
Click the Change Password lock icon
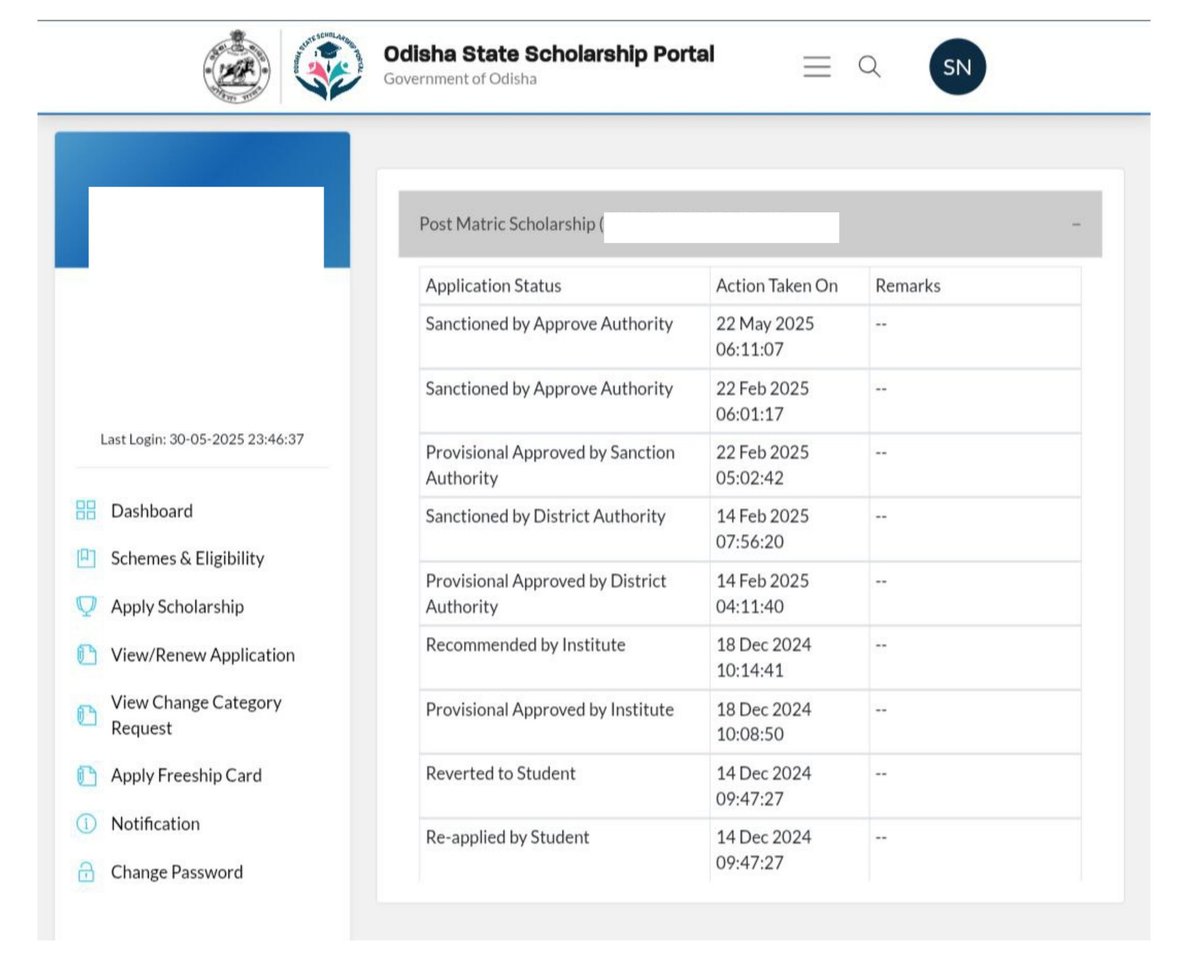click(x=86, y=872)
